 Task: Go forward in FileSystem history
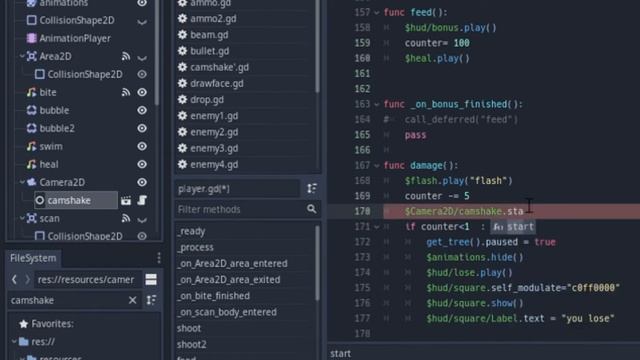pos(27,280)
